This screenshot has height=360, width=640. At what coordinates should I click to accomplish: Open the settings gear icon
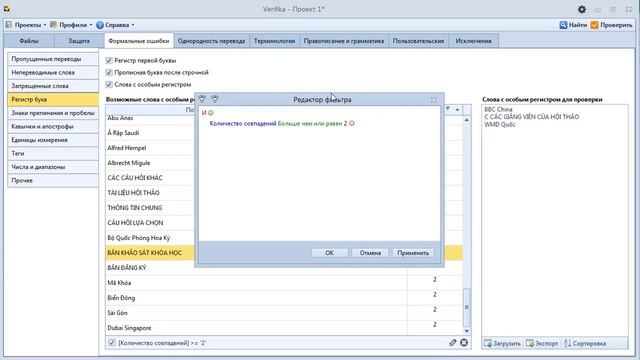point(582,9)
